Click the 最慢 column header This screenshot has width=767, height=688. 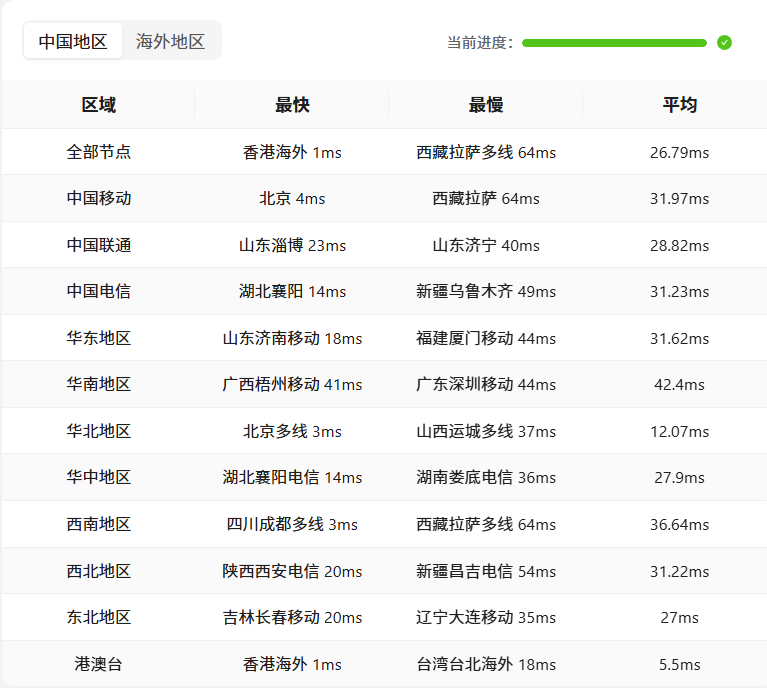coord(486,105)
